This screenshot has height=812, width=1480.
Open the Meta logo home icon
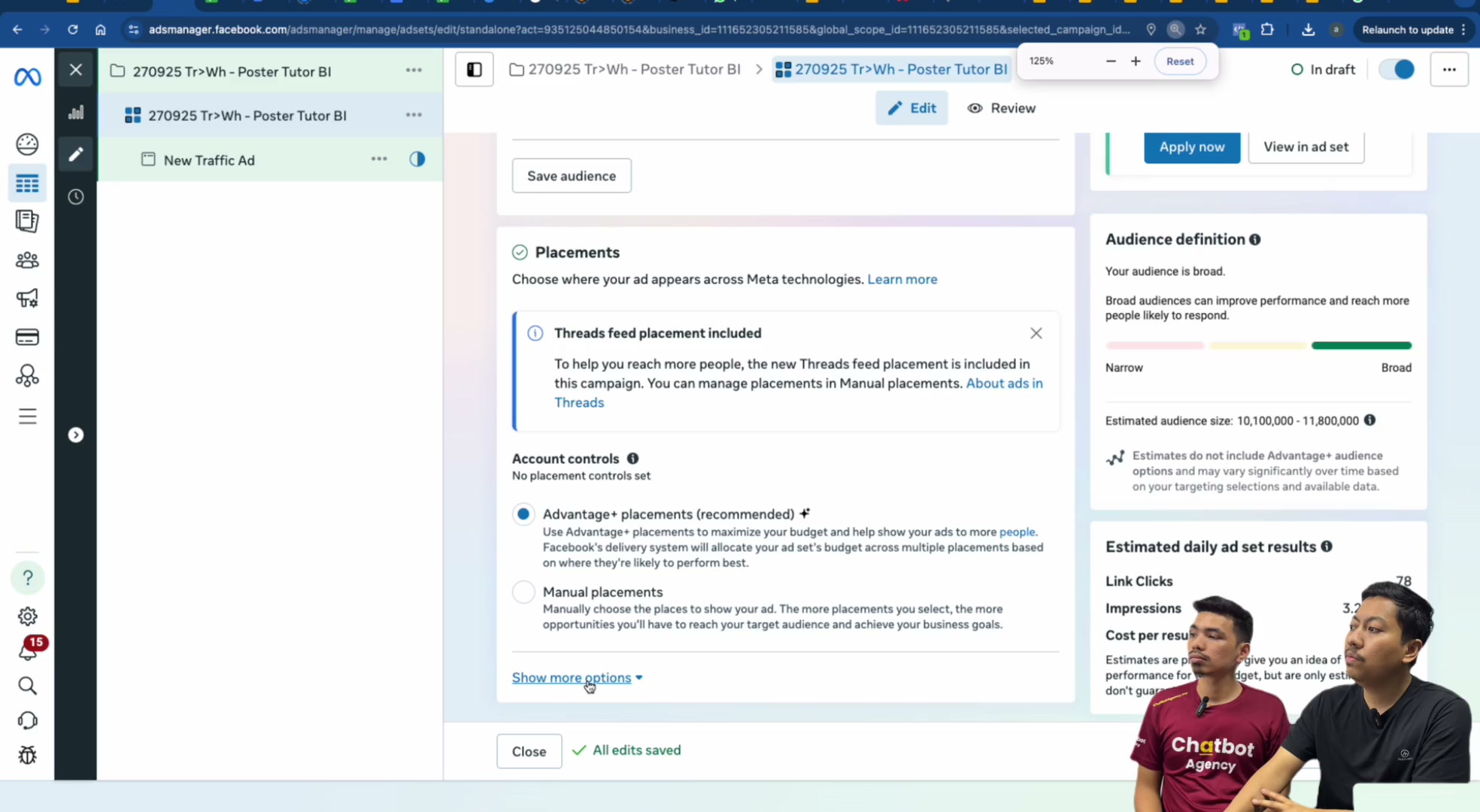coord(28,76)
